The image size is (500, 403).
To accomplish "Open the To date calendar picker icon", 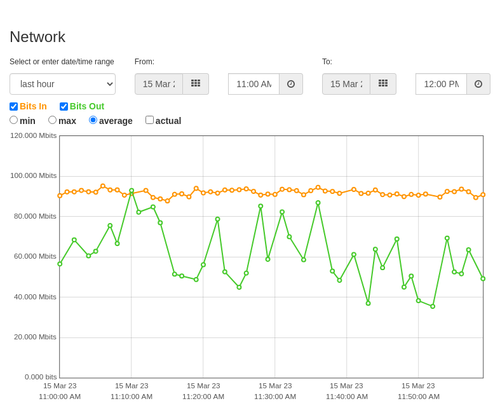I will tap(383, 84).
